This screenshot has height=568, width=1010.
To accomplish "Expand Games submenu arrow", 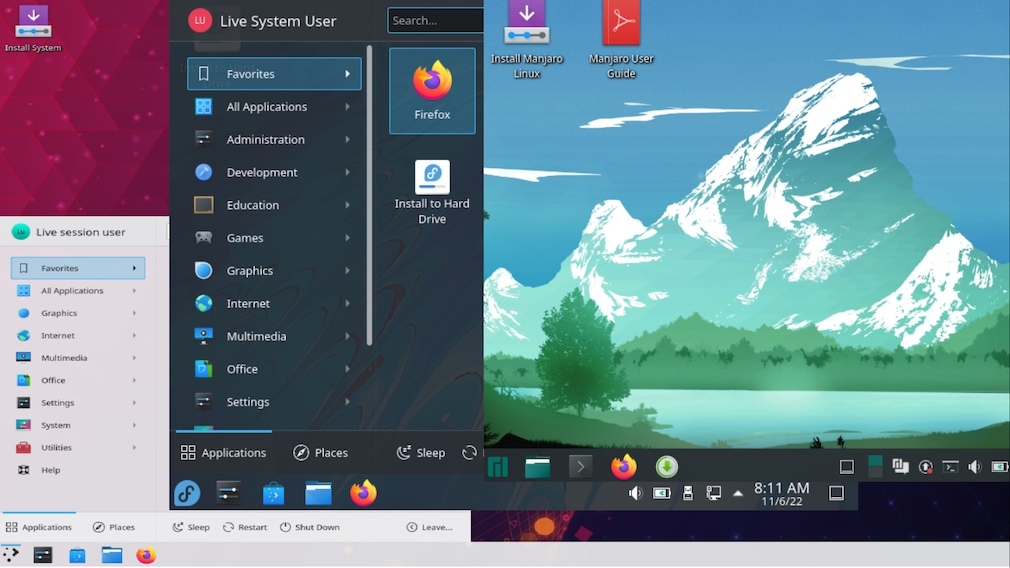I will tap(347, 238).
